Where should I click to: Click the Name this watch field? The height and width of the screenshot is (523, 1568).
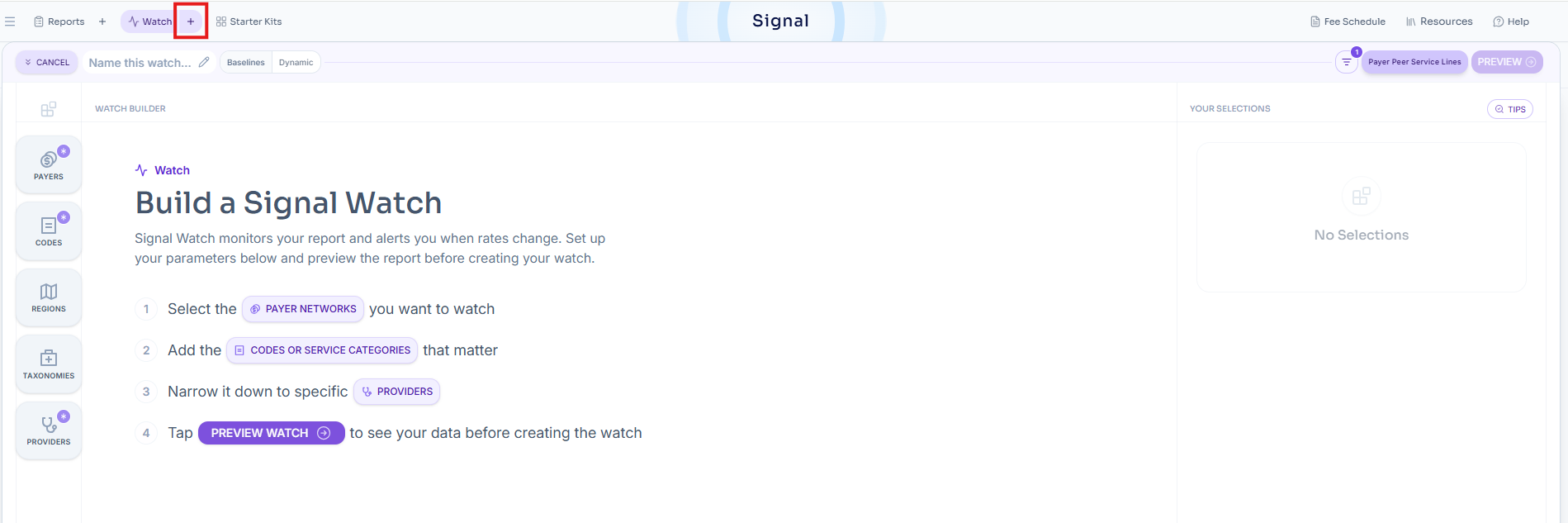[140, 63]
